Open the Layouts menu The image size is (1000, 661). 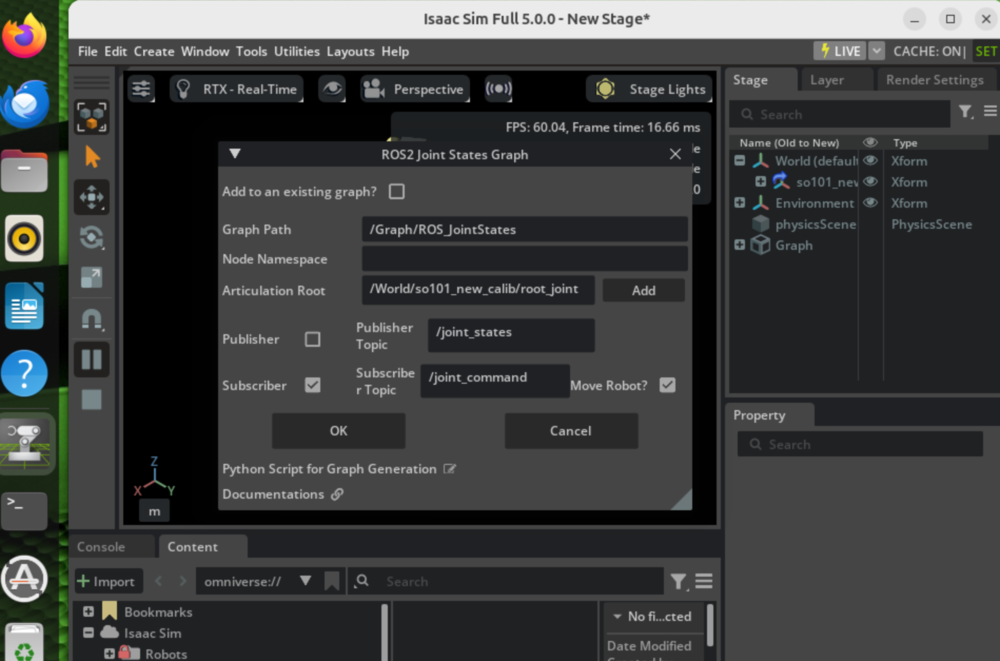coord(350,52)
